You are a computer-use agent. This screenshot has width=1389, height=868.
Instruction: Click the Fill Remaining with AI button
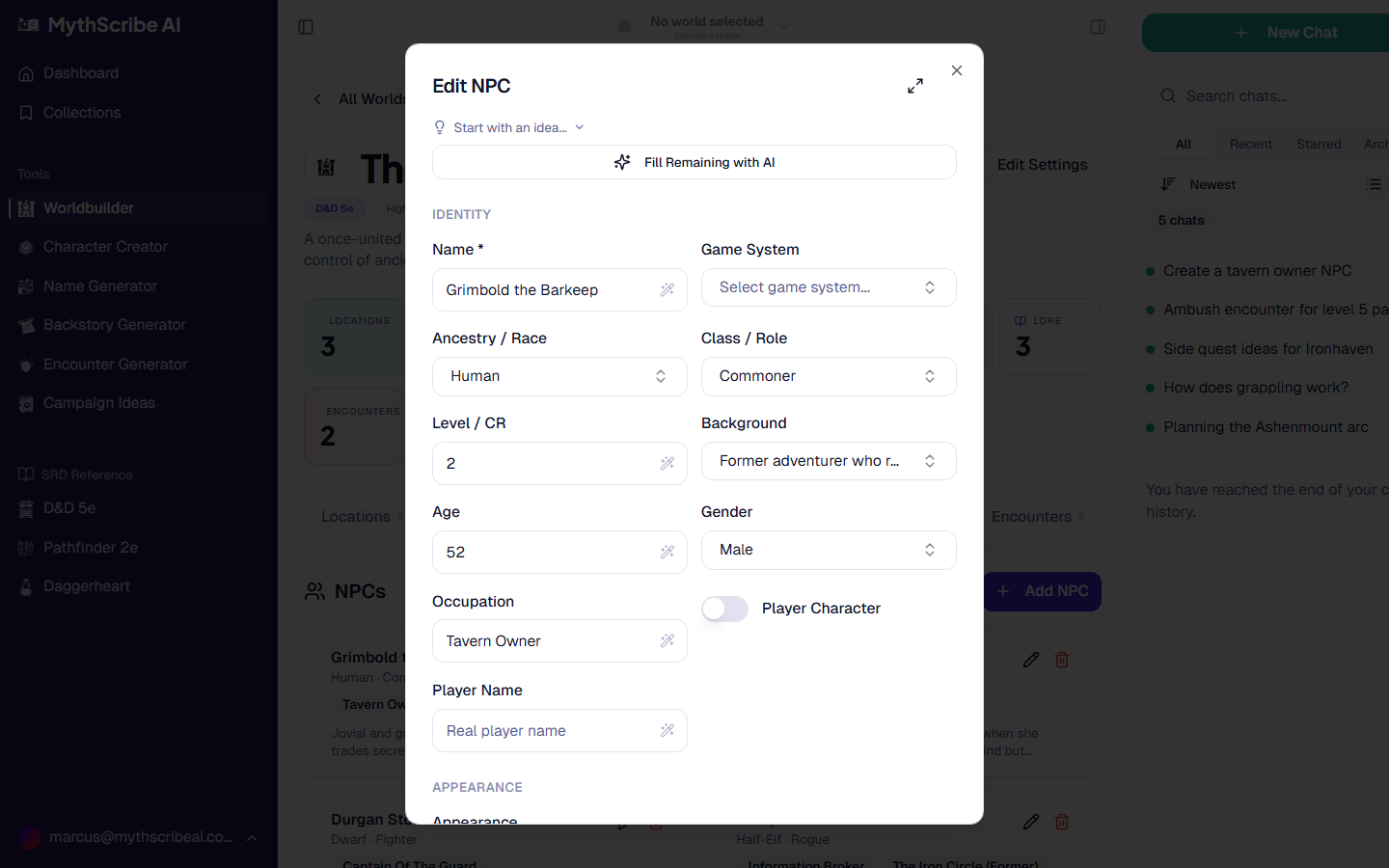[694, 162]
